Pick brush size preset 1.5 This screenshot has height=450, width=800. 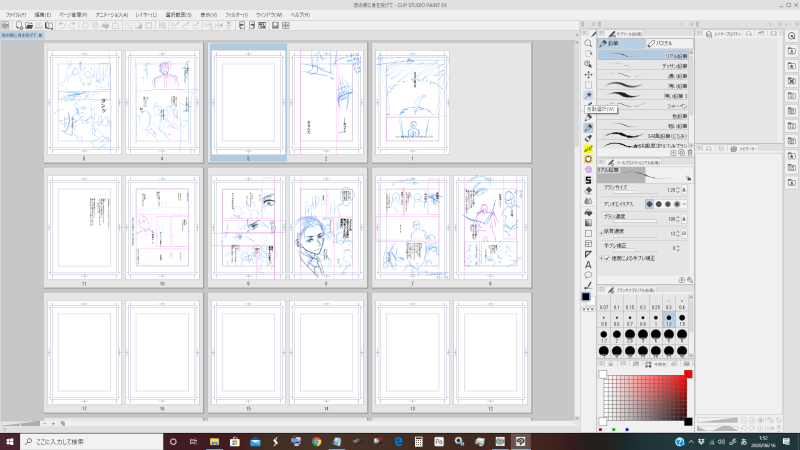click(x=682, y=320)
